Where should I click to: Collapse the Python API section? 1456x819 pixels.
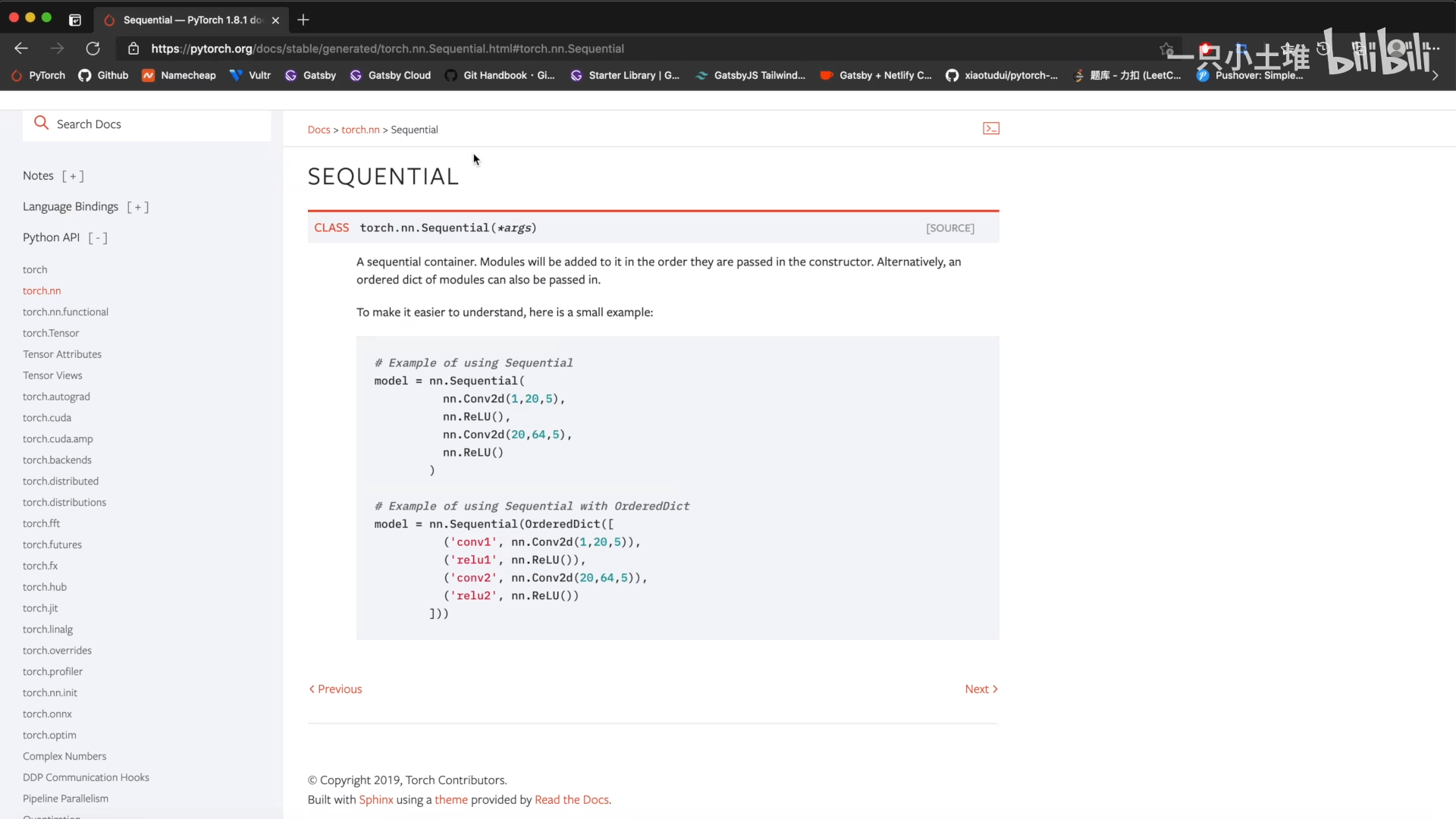click(98, 238)
